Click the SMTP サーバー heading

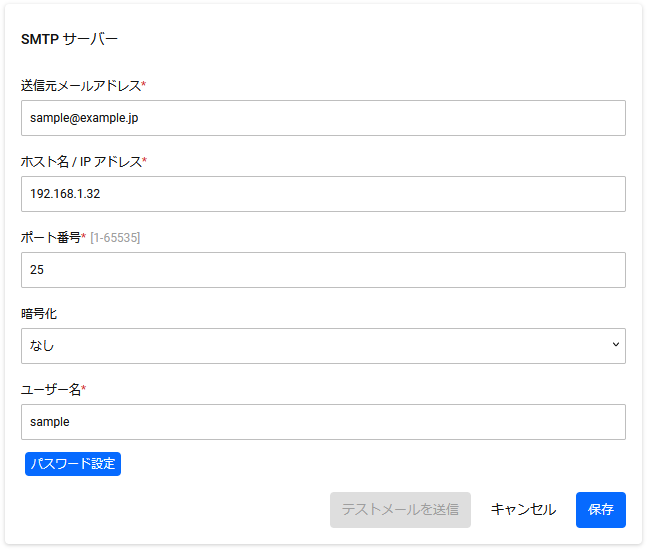tap(69, 39)
